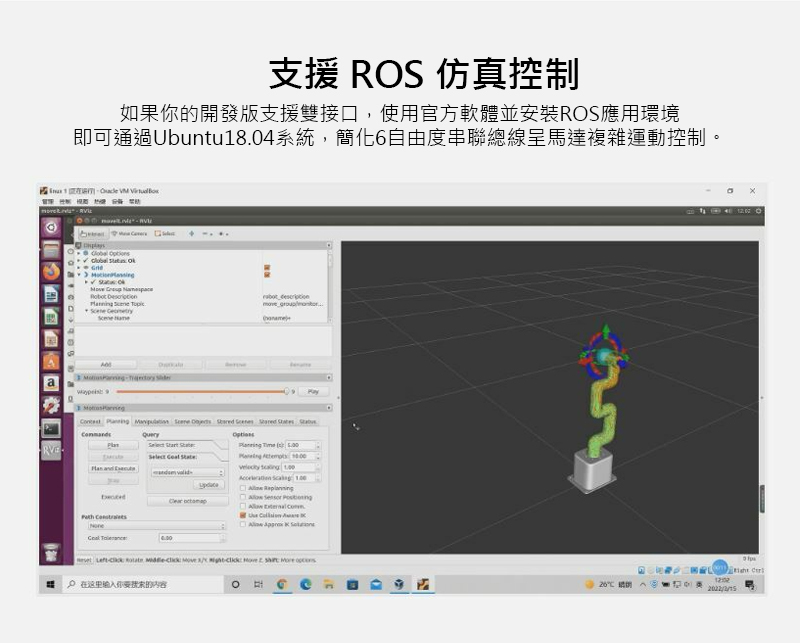Open Microsoft Edge from the Windows taskbar

(x=304, y=584)
